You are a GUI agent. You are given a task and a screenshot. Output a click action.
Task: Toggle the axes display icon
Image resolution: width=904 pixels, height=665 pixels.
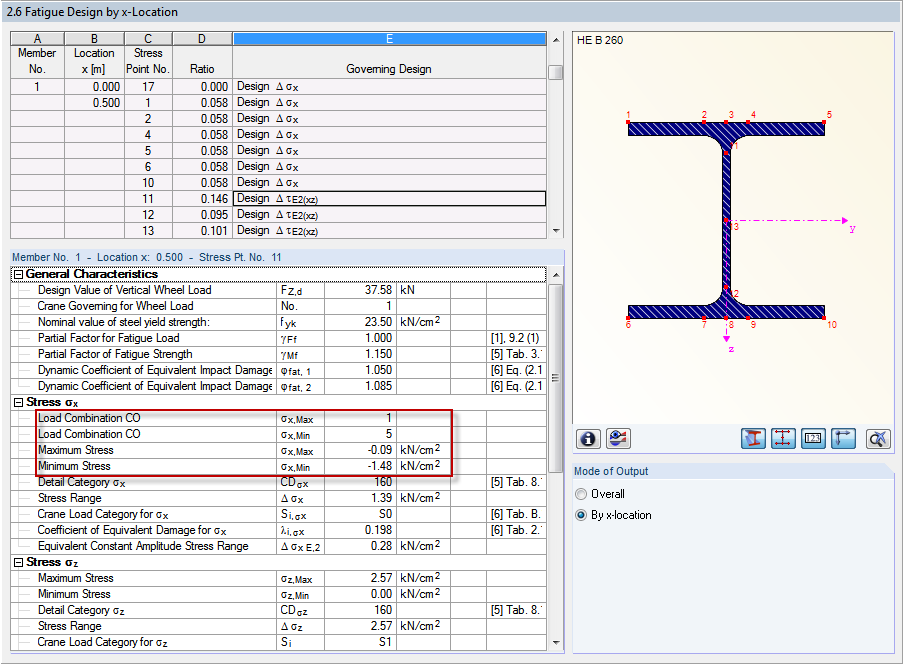pos(843,439)
